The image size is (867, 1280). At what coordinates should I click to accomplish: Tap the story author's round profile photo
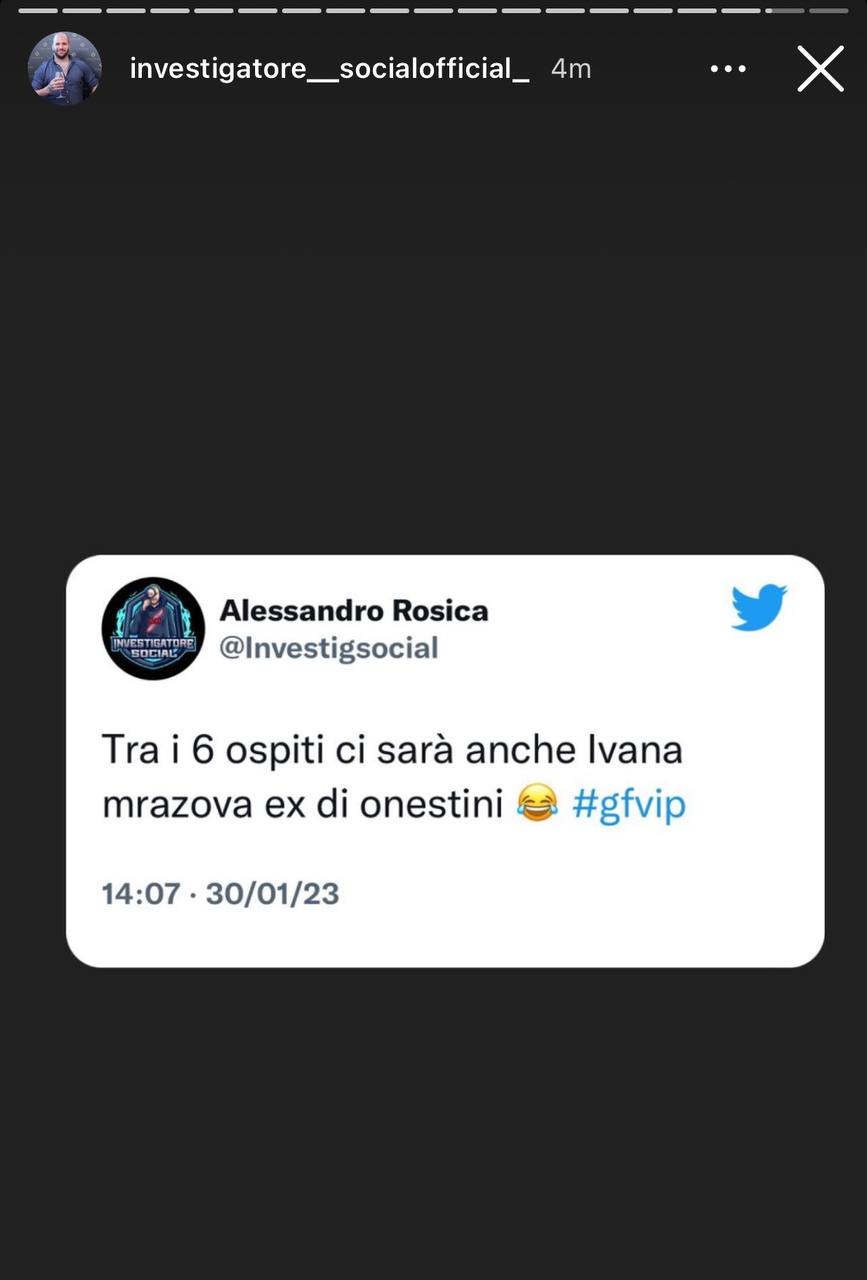pyautogui.click(x=65, y=68)
